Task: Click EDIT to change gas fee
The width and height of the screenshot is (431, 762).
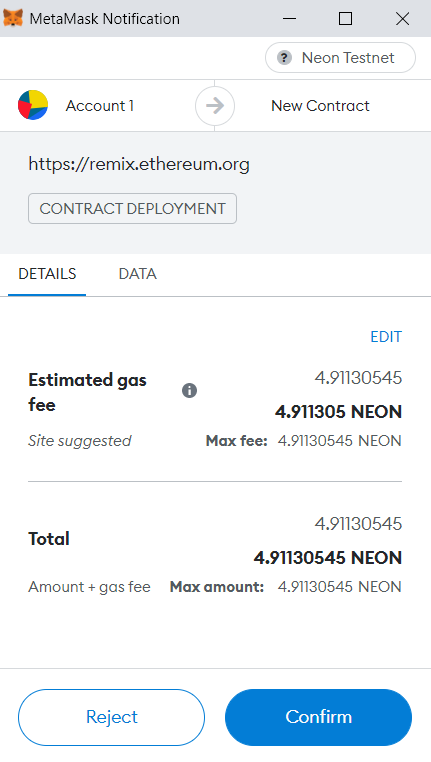Action: (386, 337)
